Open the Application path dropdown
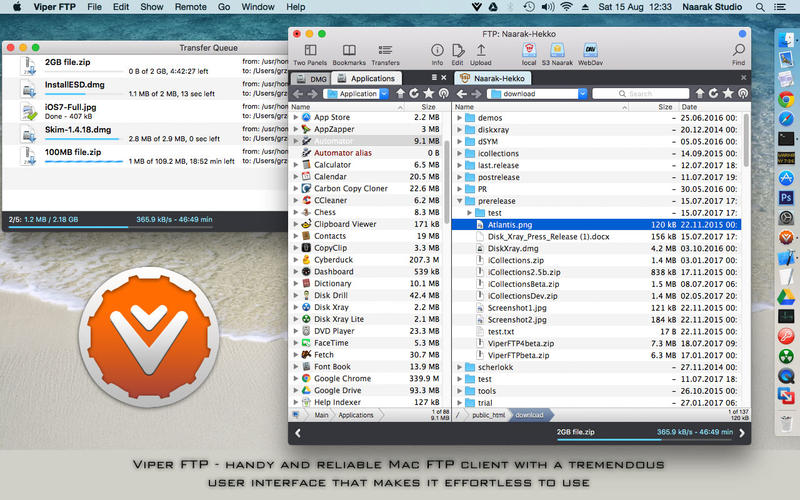 pos(384,93)
